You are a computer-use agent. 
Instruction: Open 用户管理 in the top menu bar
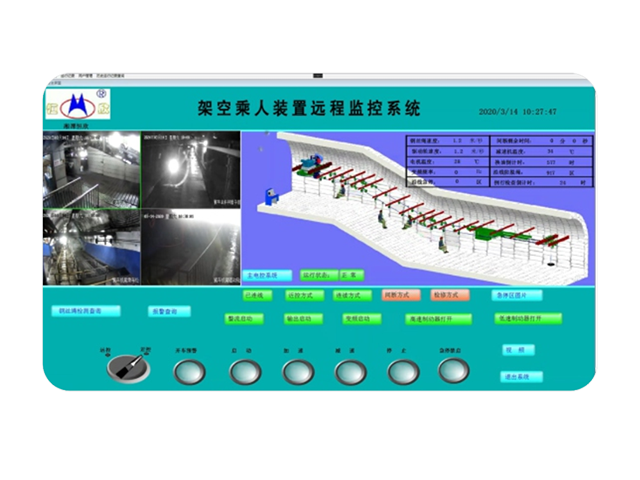(85, 76)
